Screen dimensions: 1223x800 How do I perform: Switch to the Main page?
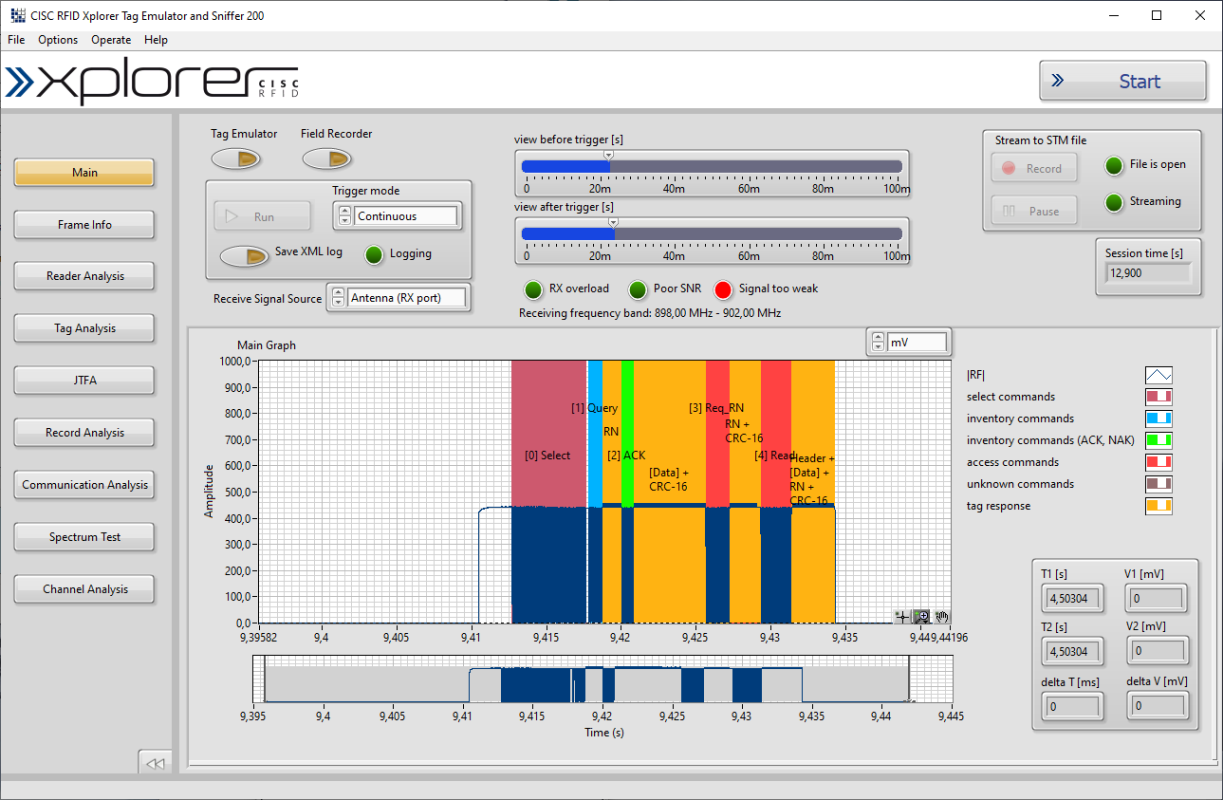pyautogui.click(x=84, y=172)
